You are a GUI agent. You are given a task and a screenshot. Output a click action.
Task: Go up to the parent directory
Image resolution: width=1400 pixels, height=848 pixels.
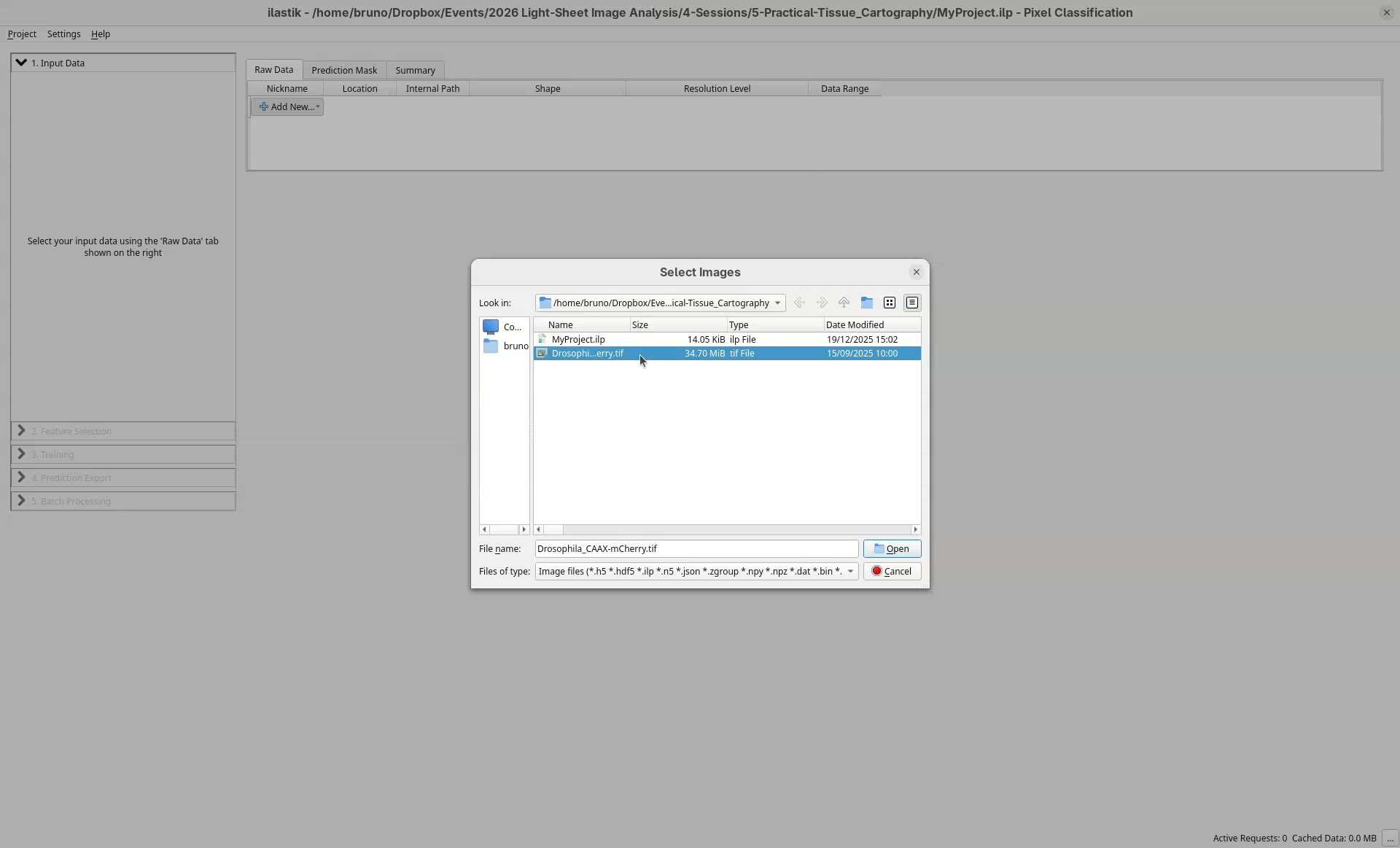tap(844, 303)
